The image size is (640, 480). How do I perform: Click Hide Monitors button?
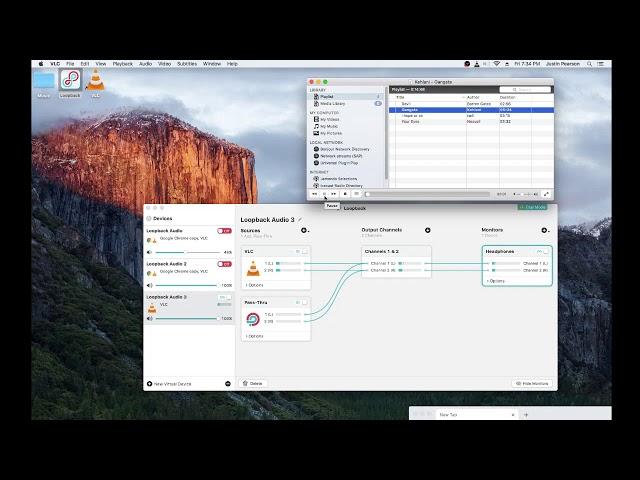(532, 384)
